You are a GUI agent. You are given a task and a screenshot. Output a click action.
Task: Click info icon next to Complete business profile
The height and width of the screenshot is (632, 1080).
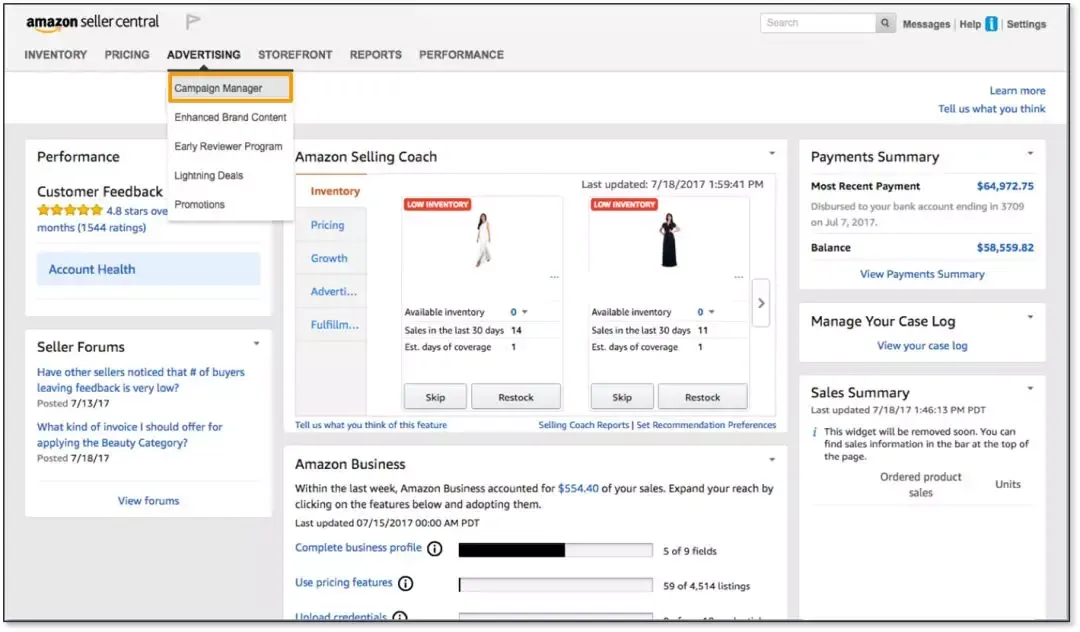435,549
